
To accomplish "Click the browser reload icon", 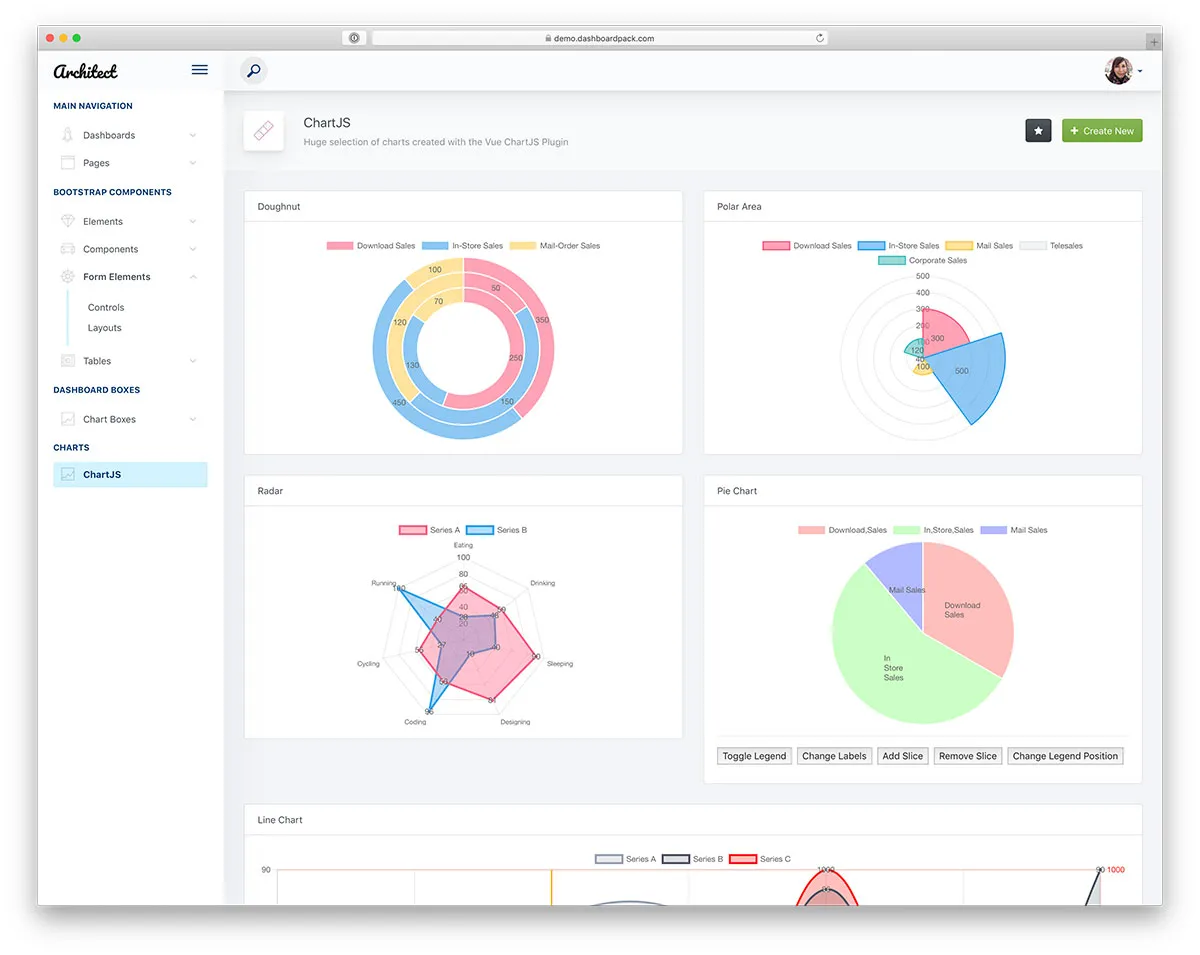I will click(x=820, y=38).
